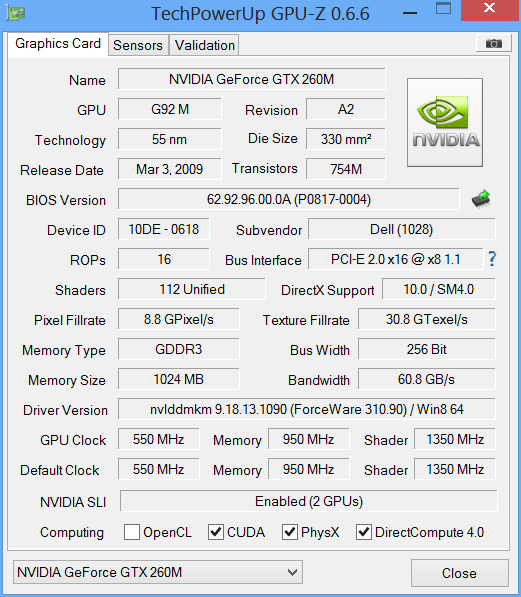Click the Memory Type field GDDR3
This screenshot has height=597, width=521.
(179, 349)
